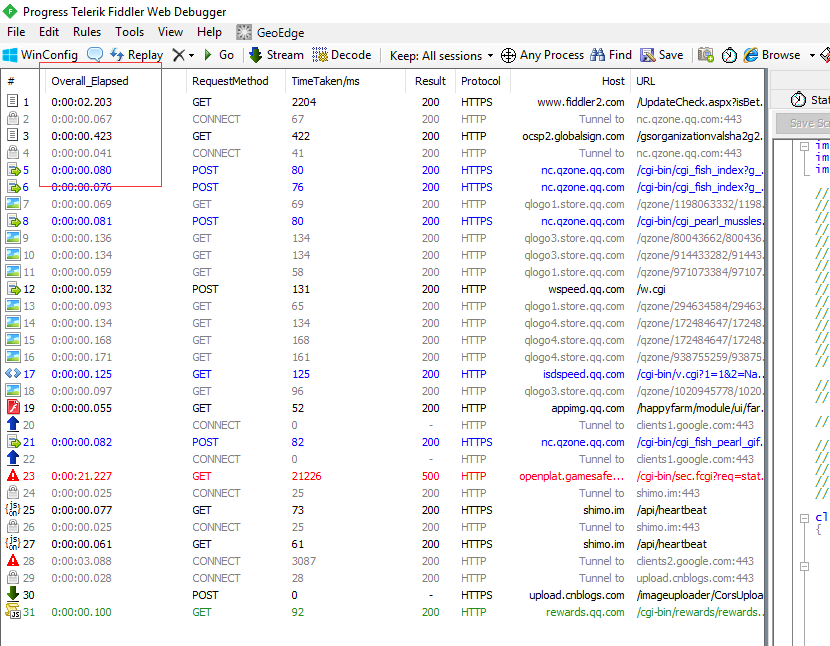Click /w.cgi URL in row 12
Image resolution: width=830 pixels, height=646 pixels.
[x=651, y=289]
